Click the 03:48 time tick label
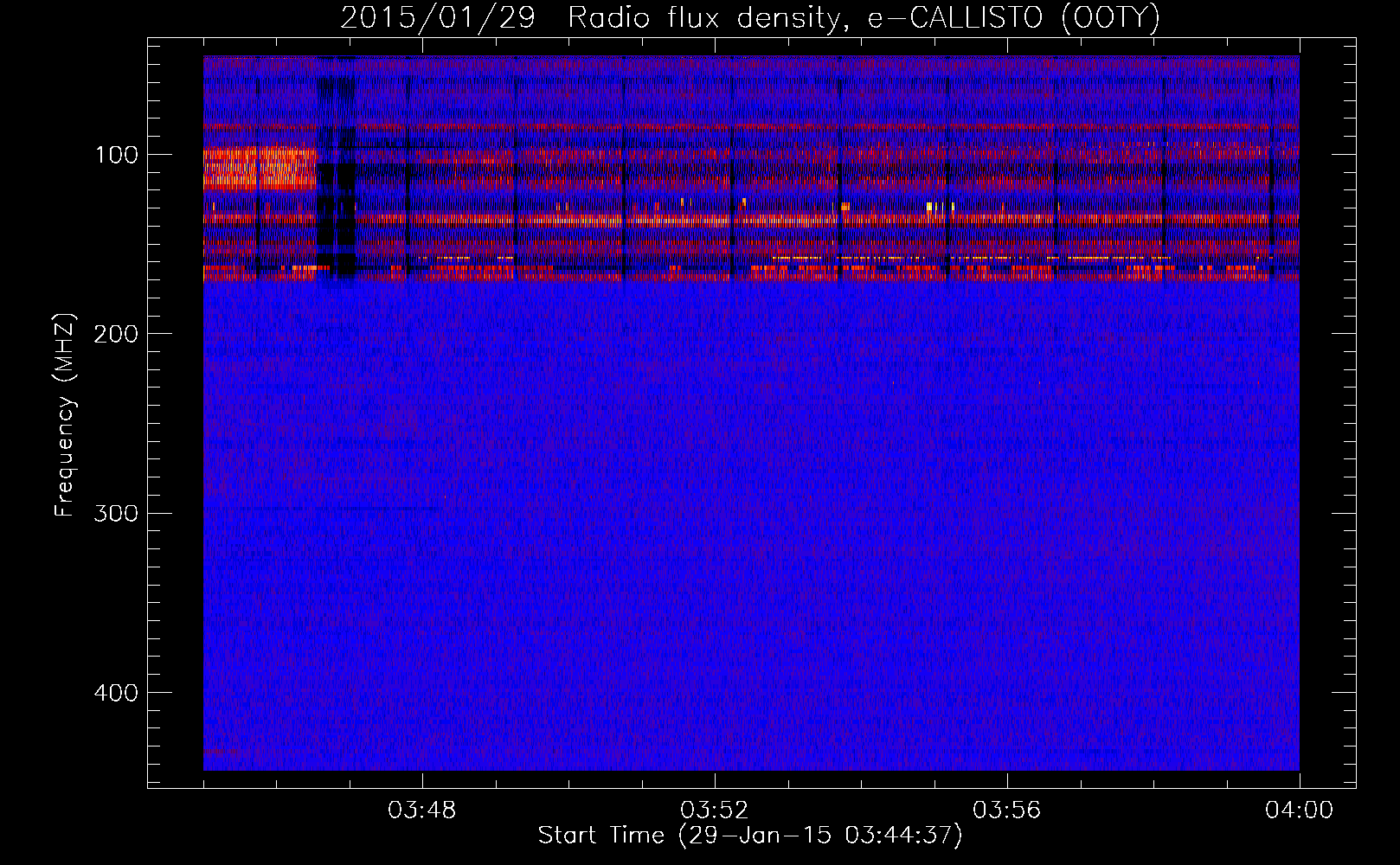 pos(421,811)
